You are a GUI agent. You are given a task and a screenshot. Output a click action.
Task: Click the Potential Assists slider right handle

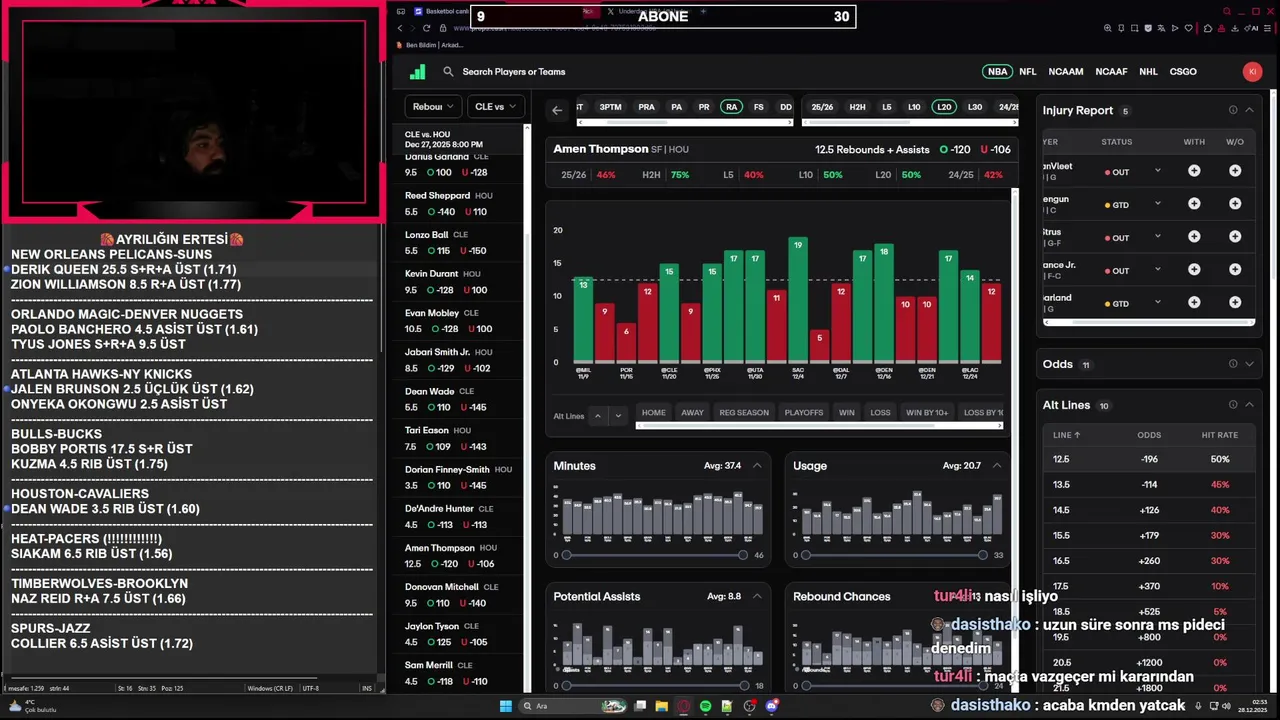(x=743, y=685)
